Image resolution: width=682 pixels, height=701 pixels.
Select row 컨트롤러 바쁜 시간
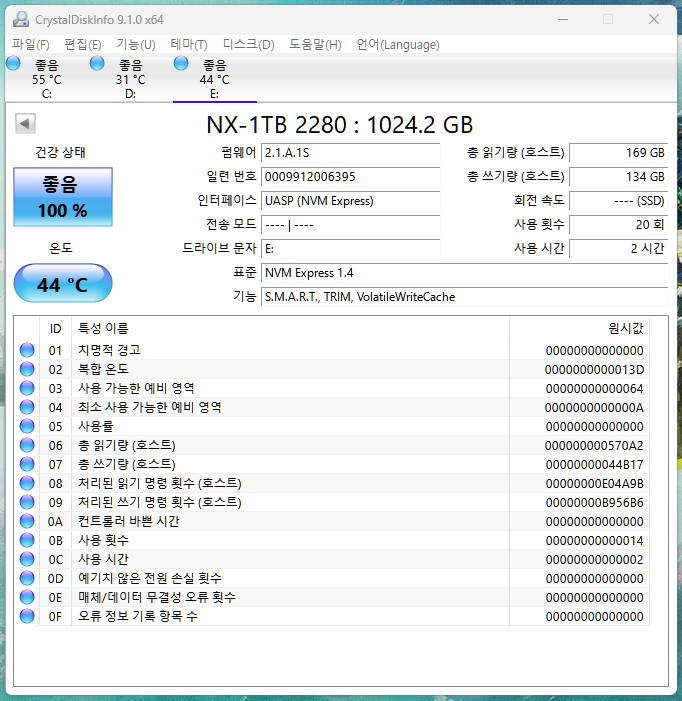click(x=332, y=521)
